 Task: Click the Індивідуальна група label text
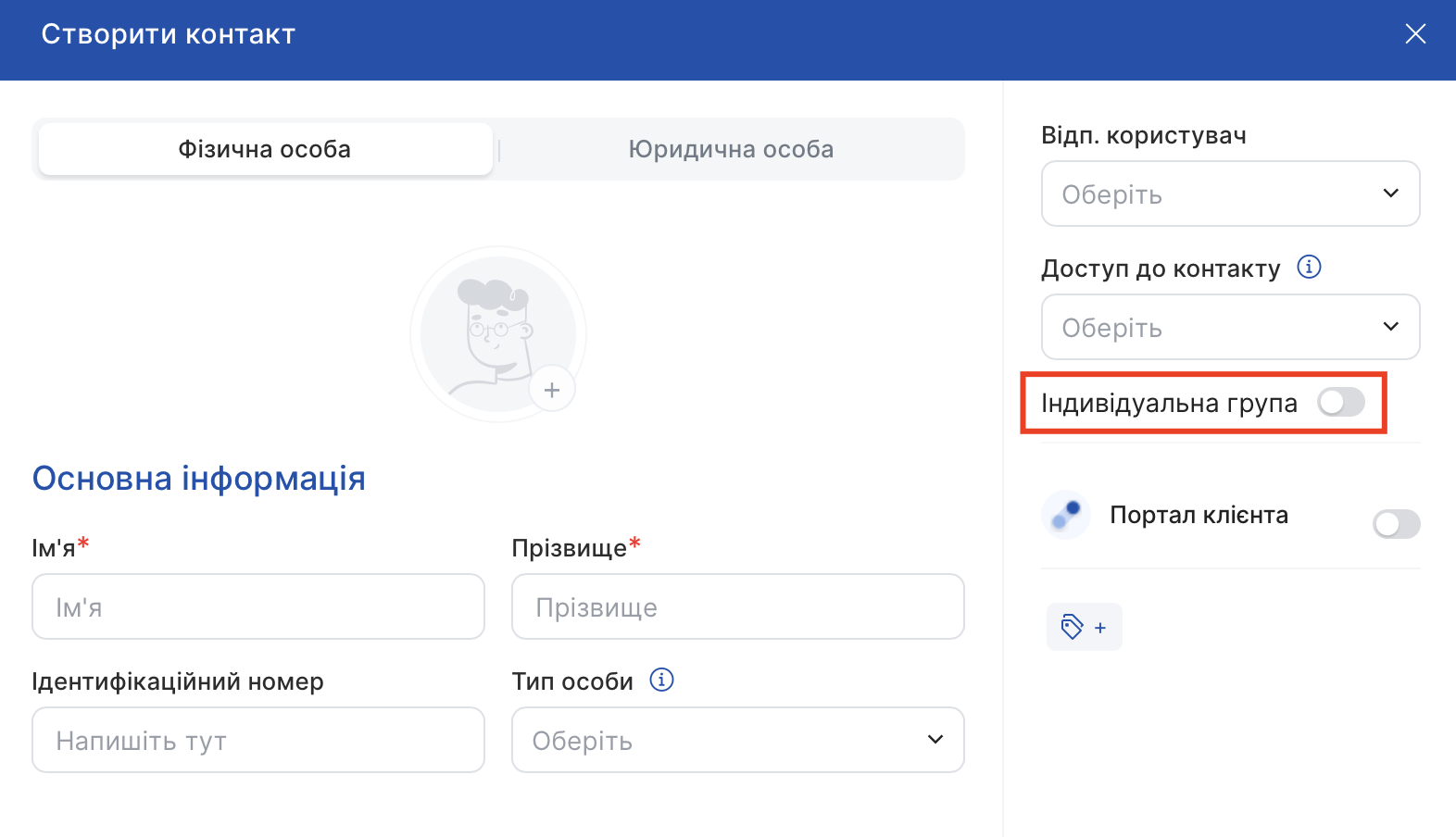1169,404
